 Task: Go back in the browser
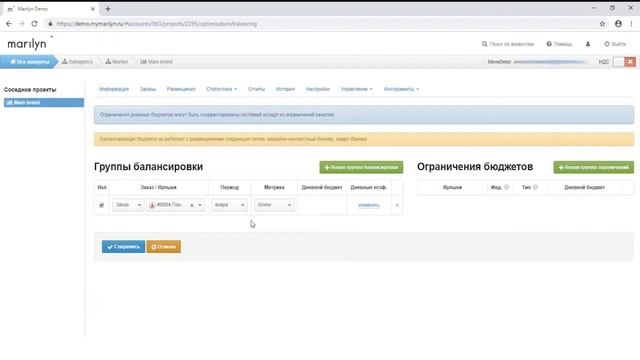point(9,24)
